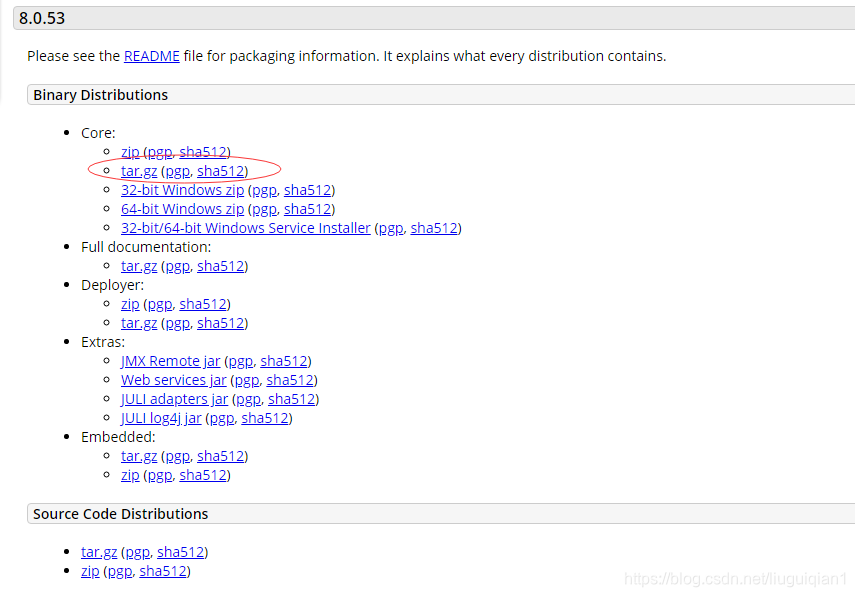855x597 pixels.
Task: Download the Core tar.gz distribution
Action: coord(139,171)
